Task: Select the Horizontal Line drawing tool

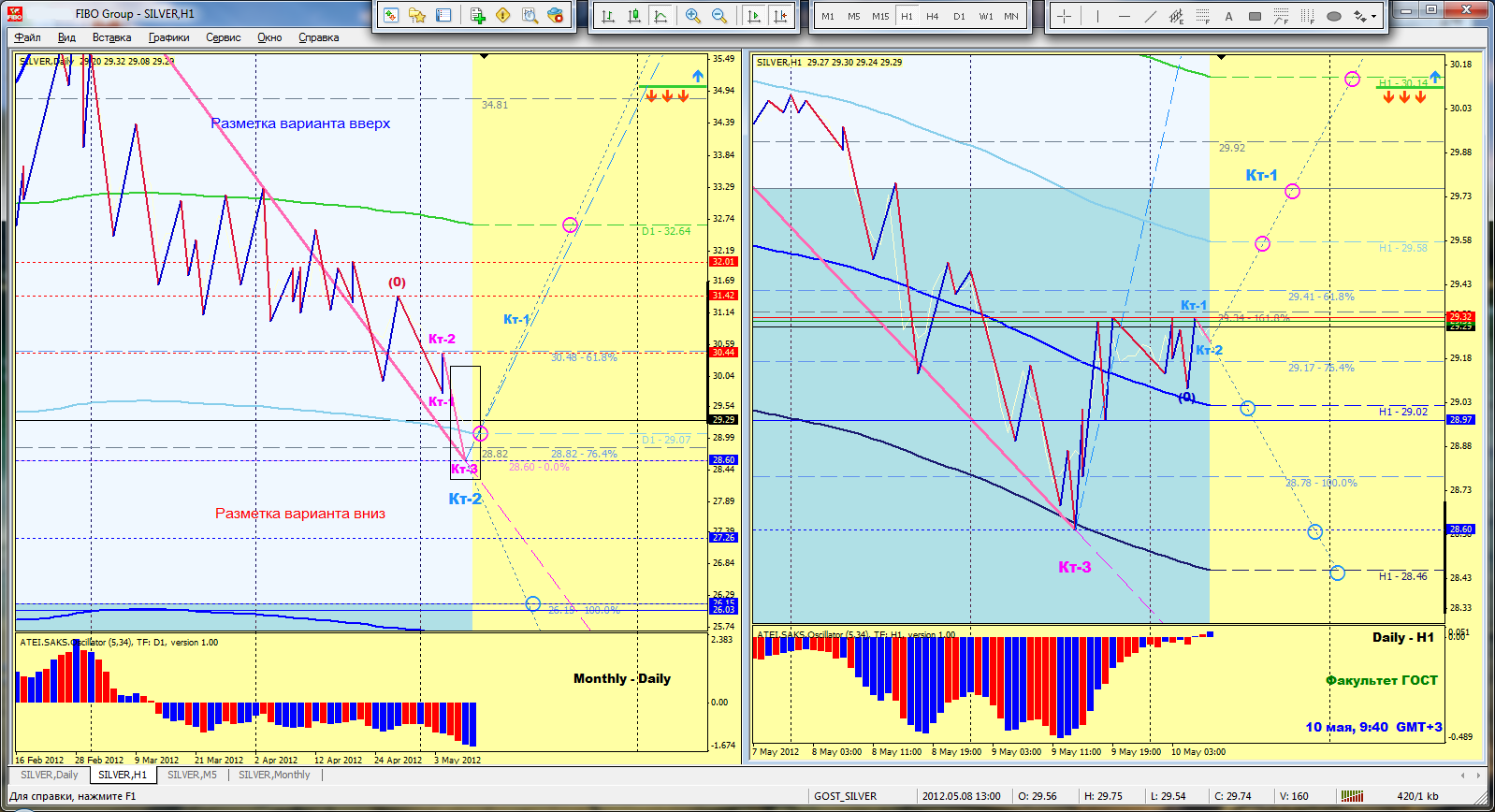Action: [1124, 16]
